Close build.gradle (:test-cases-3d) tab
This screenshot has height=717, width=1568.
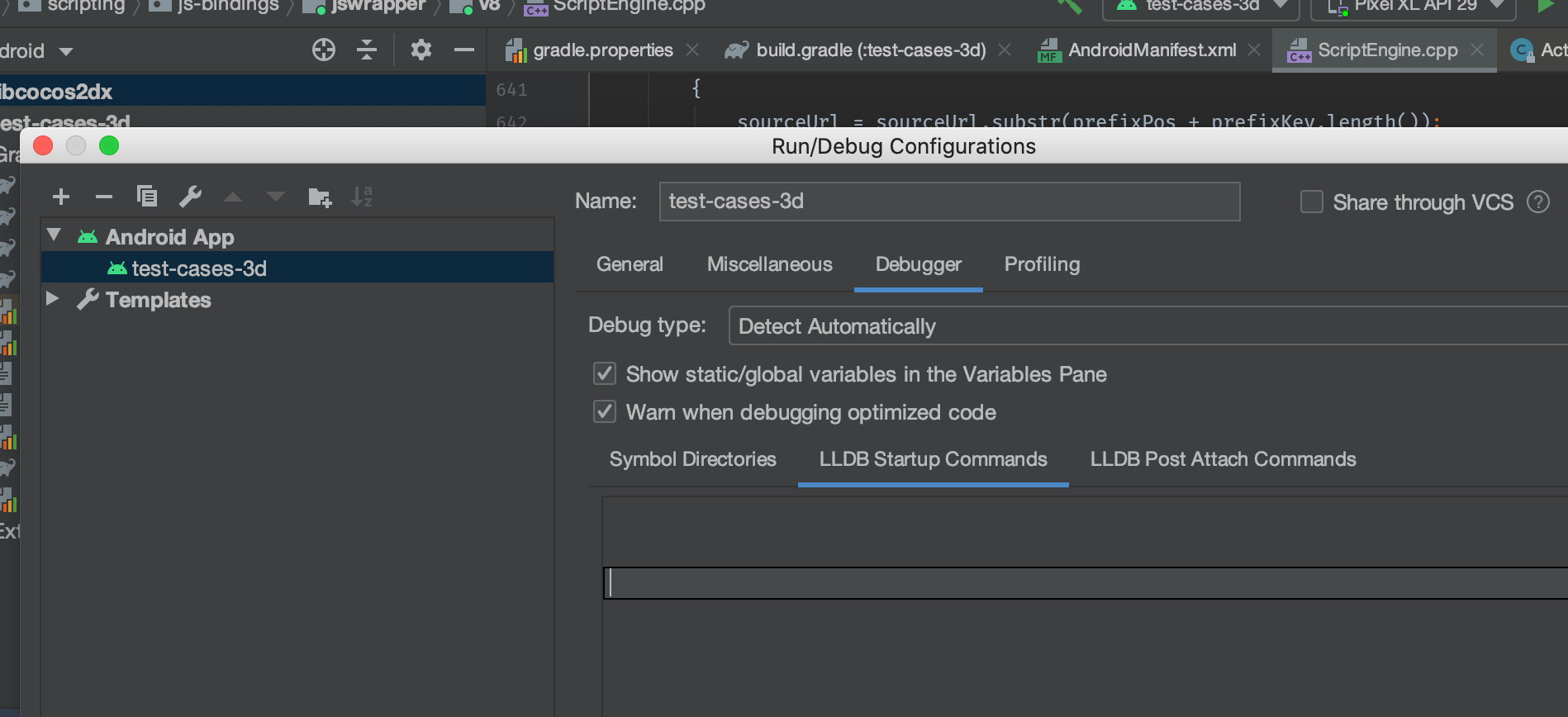pyautogui.click(x=1005, y=50)
